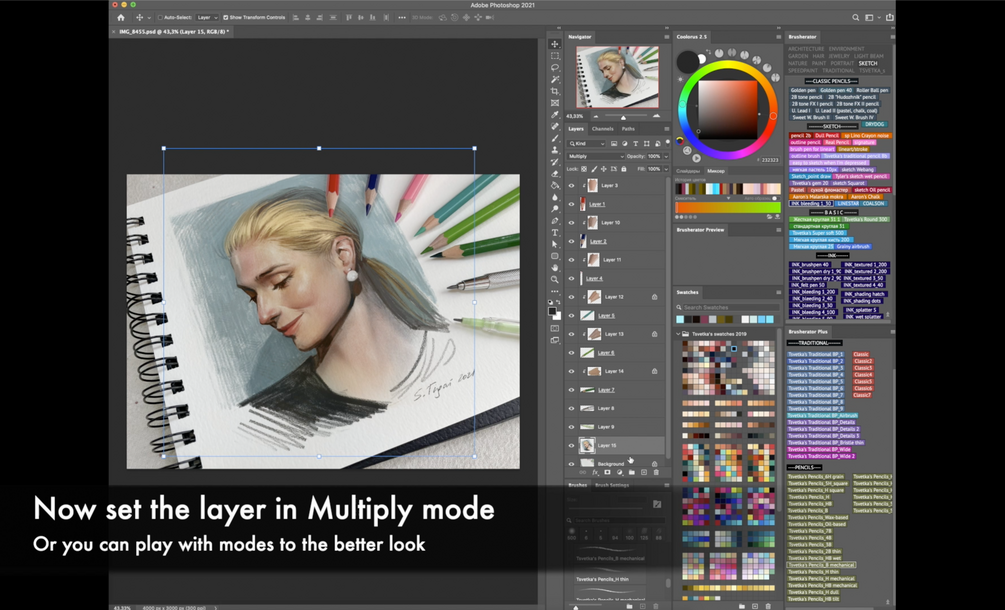This screenshot has height=610, width=1005.
Task: Select the Crop tool
Action: [x=555, y=91]
